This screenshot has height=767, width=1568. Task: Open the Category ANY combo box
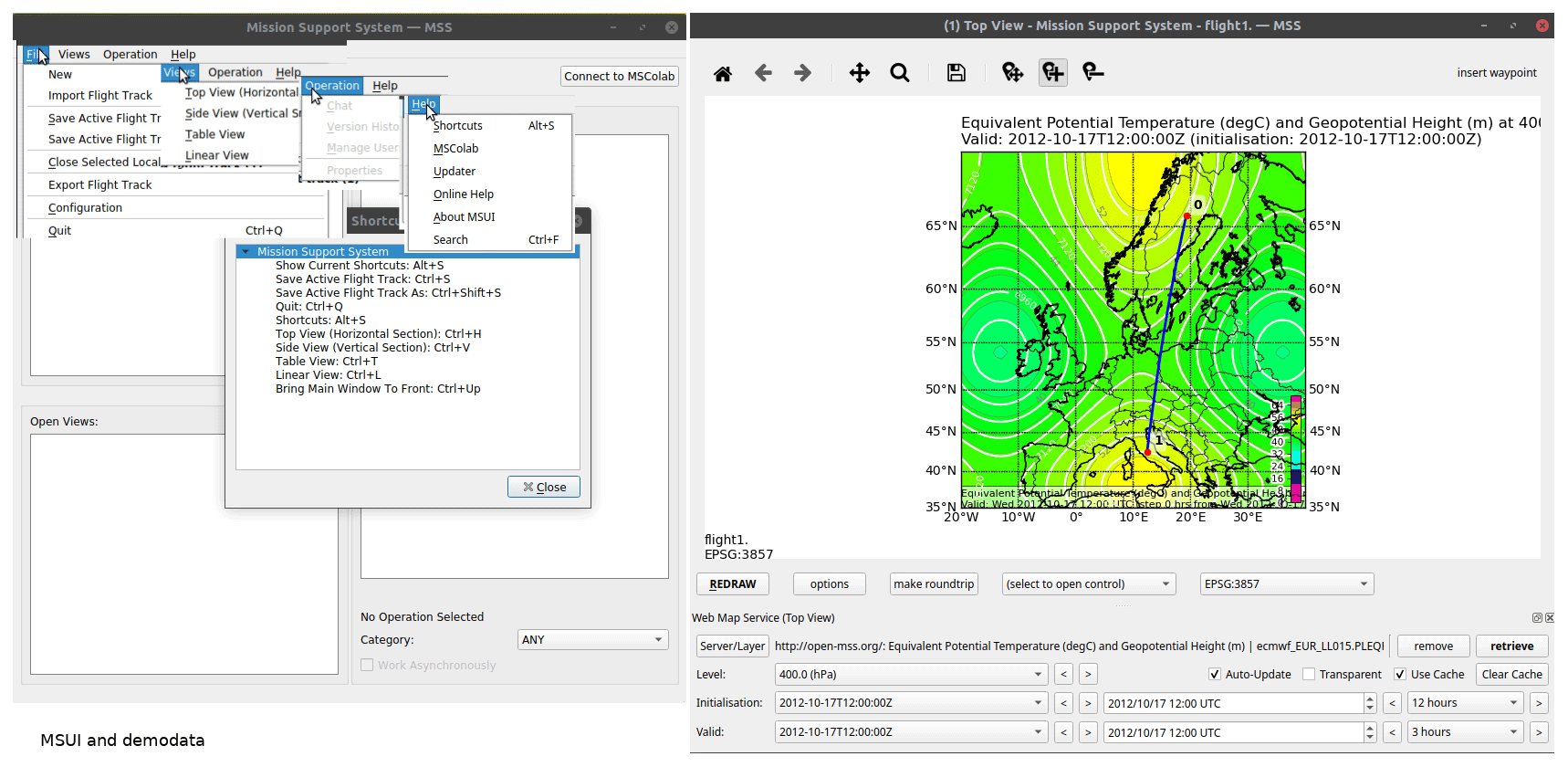592,640
